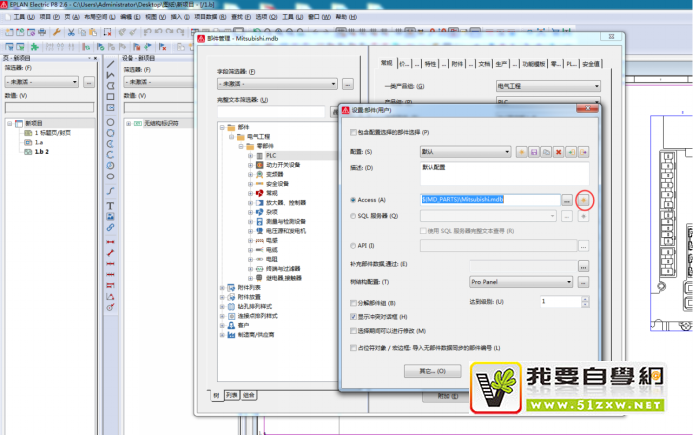Click the 其它 button in settings dialog
699x435 pixels.
(x=432, y=371)
